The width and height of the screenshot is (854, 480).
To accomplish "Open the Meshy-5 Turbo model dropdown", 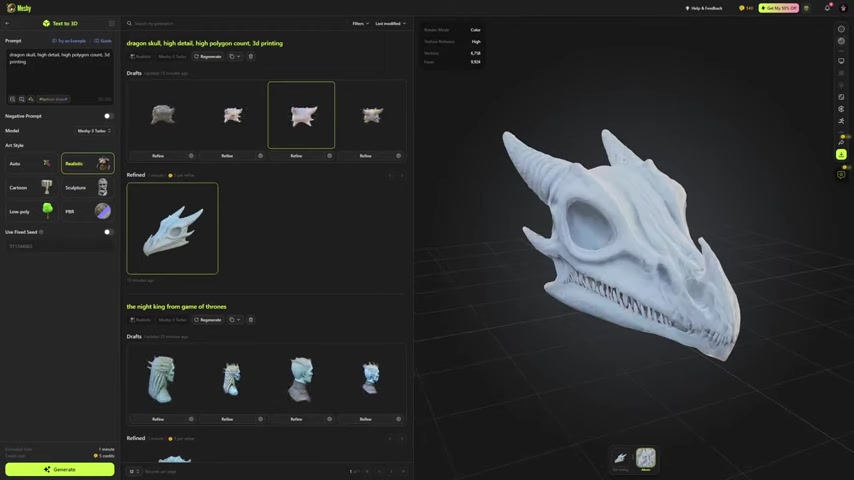I will 94,131.
